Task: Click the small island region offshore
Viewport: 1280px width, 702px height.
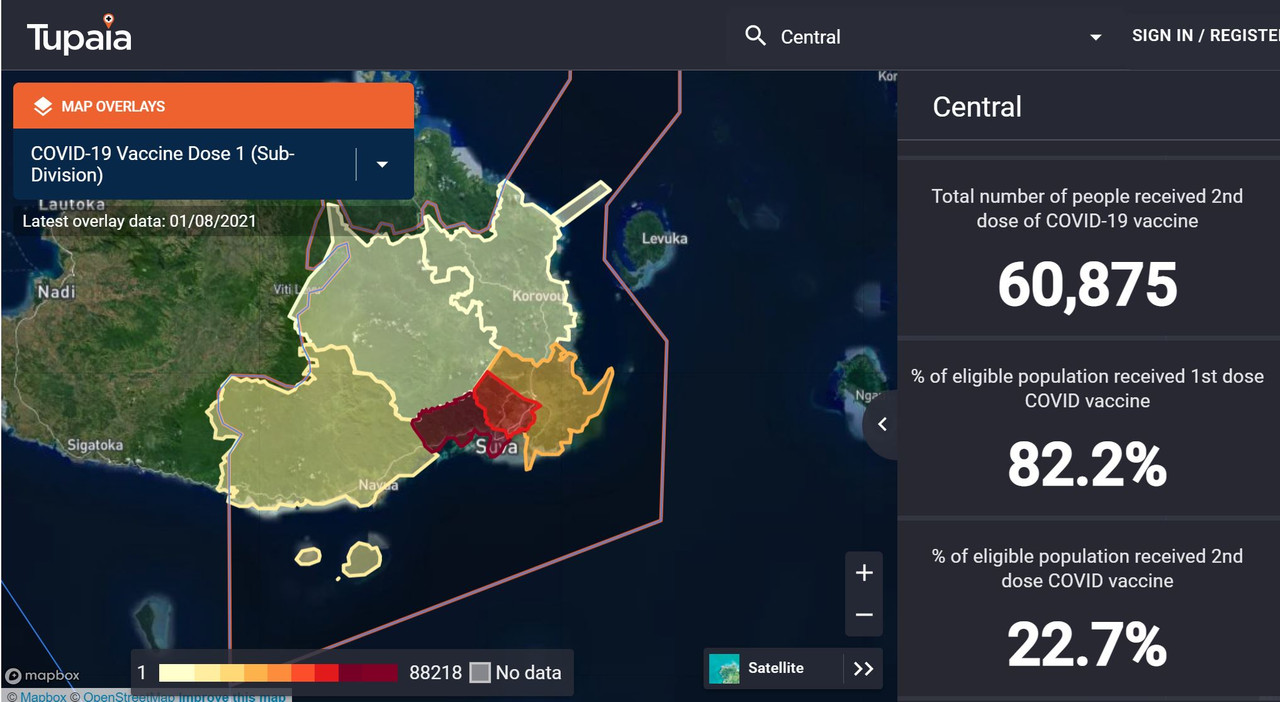Action: [362, 558]
